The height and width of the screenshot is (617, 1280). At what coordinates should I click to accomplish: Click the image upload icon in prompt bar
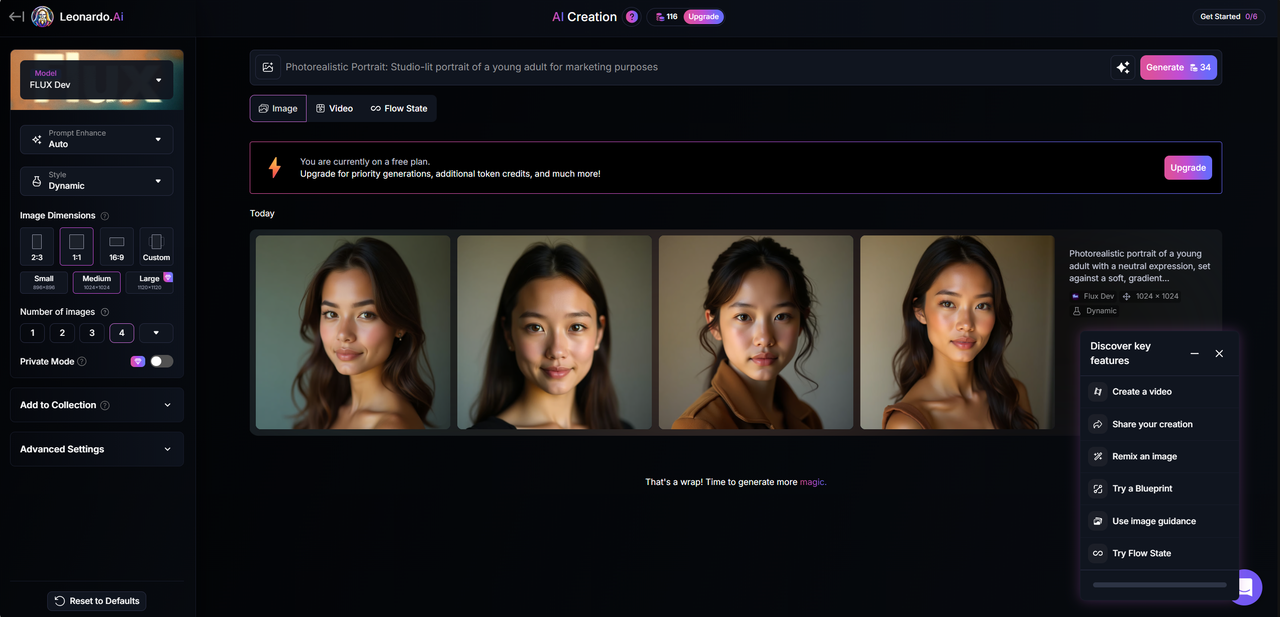point(268,67)
